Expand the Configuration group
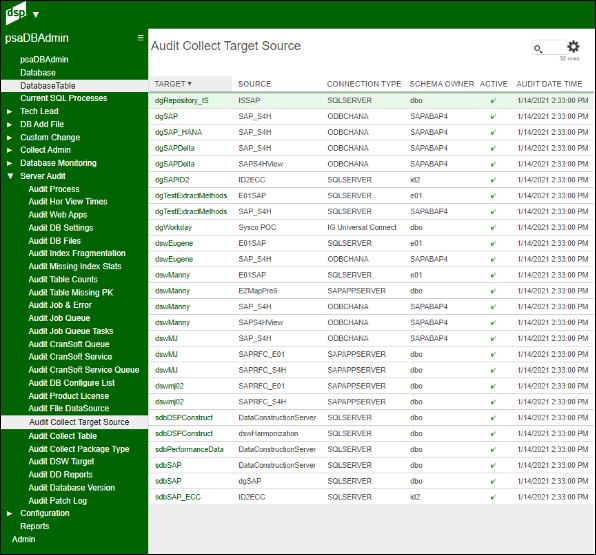This screenshot has height=555, width=596. 10,514
